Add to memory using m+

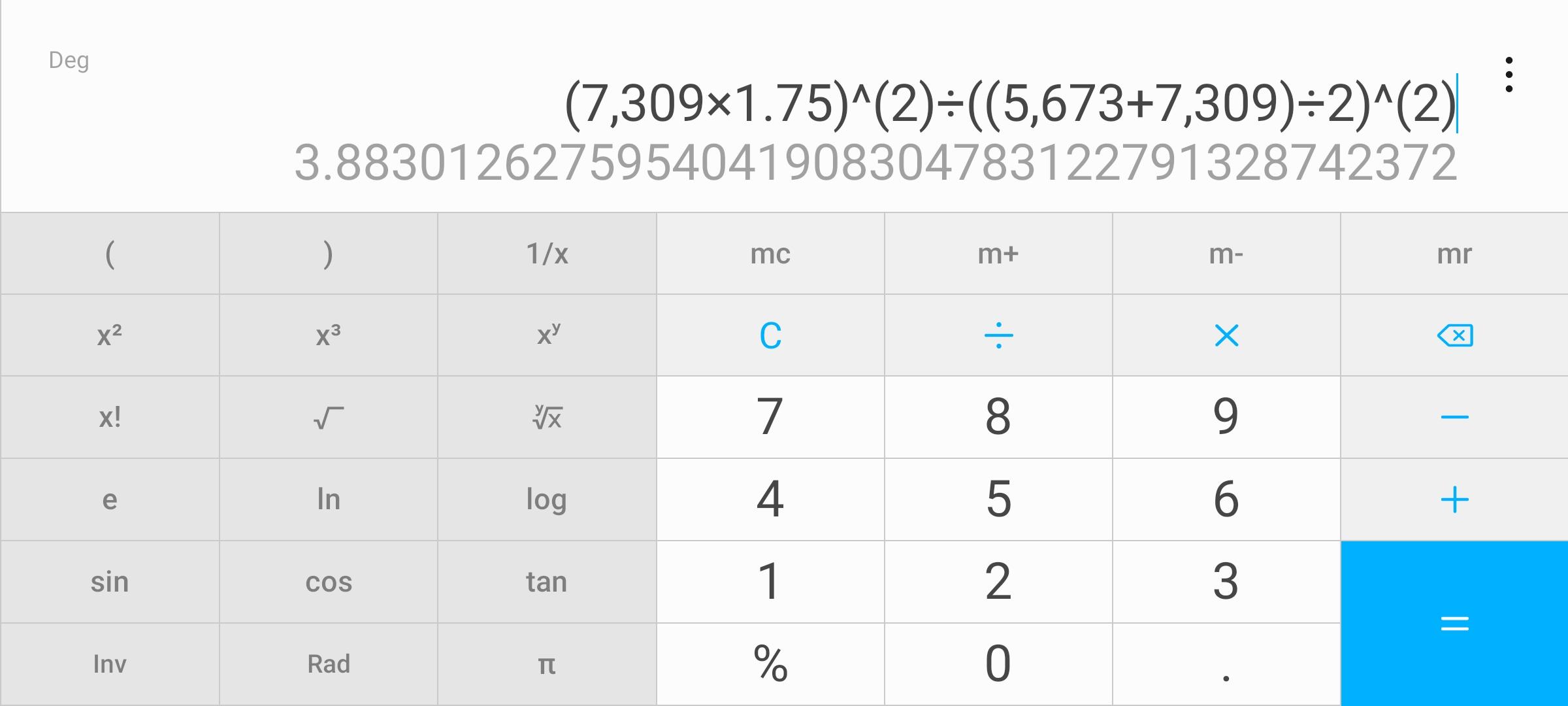pos(998,254)
